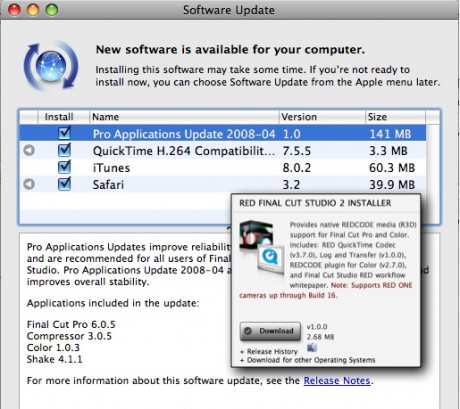Uncheck the iTunes install checkbox
The height and width of the screenshot is (409, 460).
(x=64, y=167)
